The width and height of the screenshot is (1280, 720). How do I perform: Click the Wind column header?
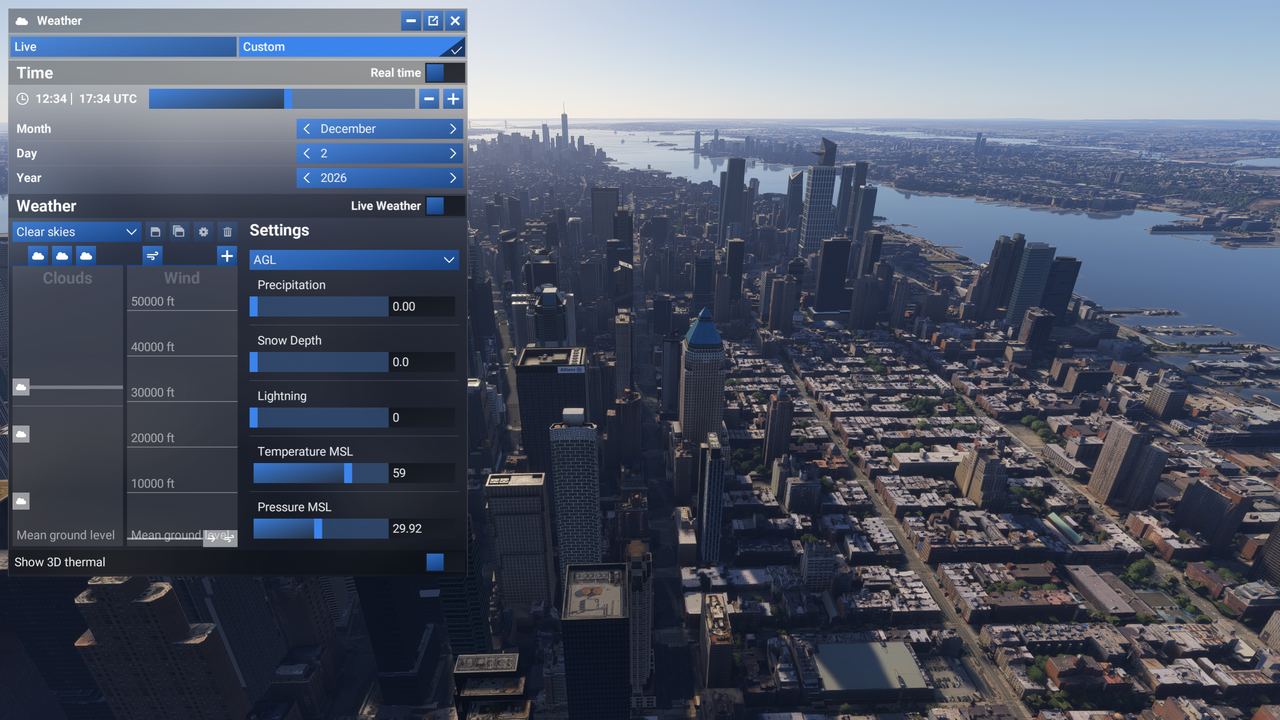(x=182, y=278)
